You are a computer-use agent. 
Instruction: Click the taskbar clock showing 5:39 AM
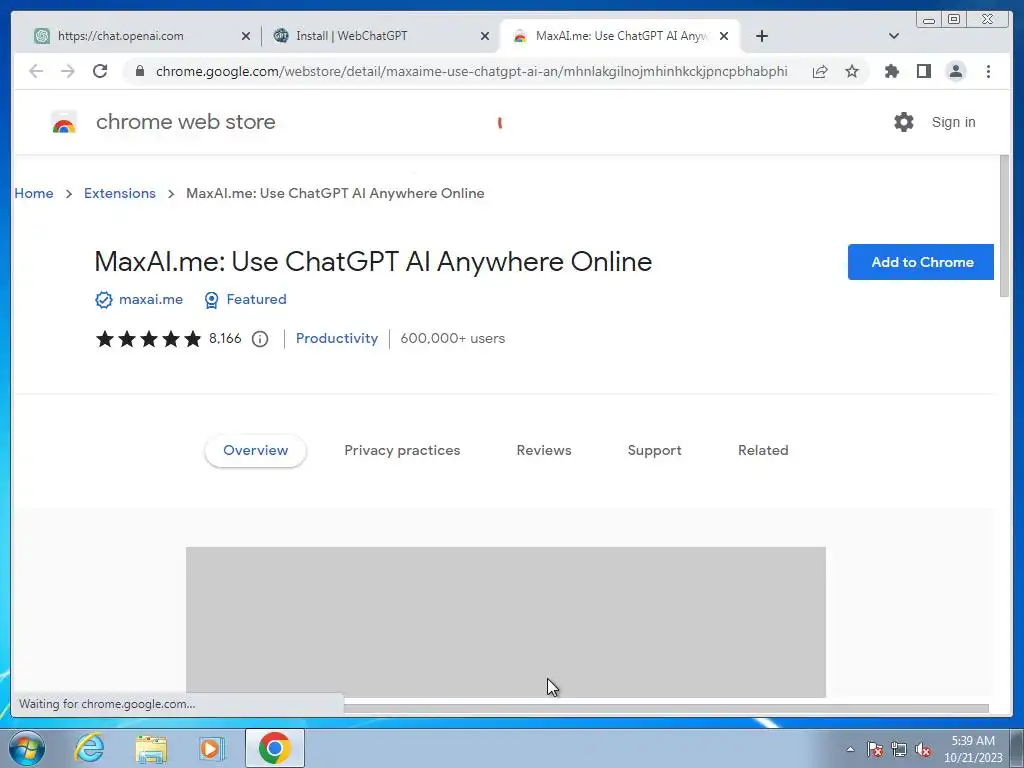pyautogui.click(x=973, y=749)
